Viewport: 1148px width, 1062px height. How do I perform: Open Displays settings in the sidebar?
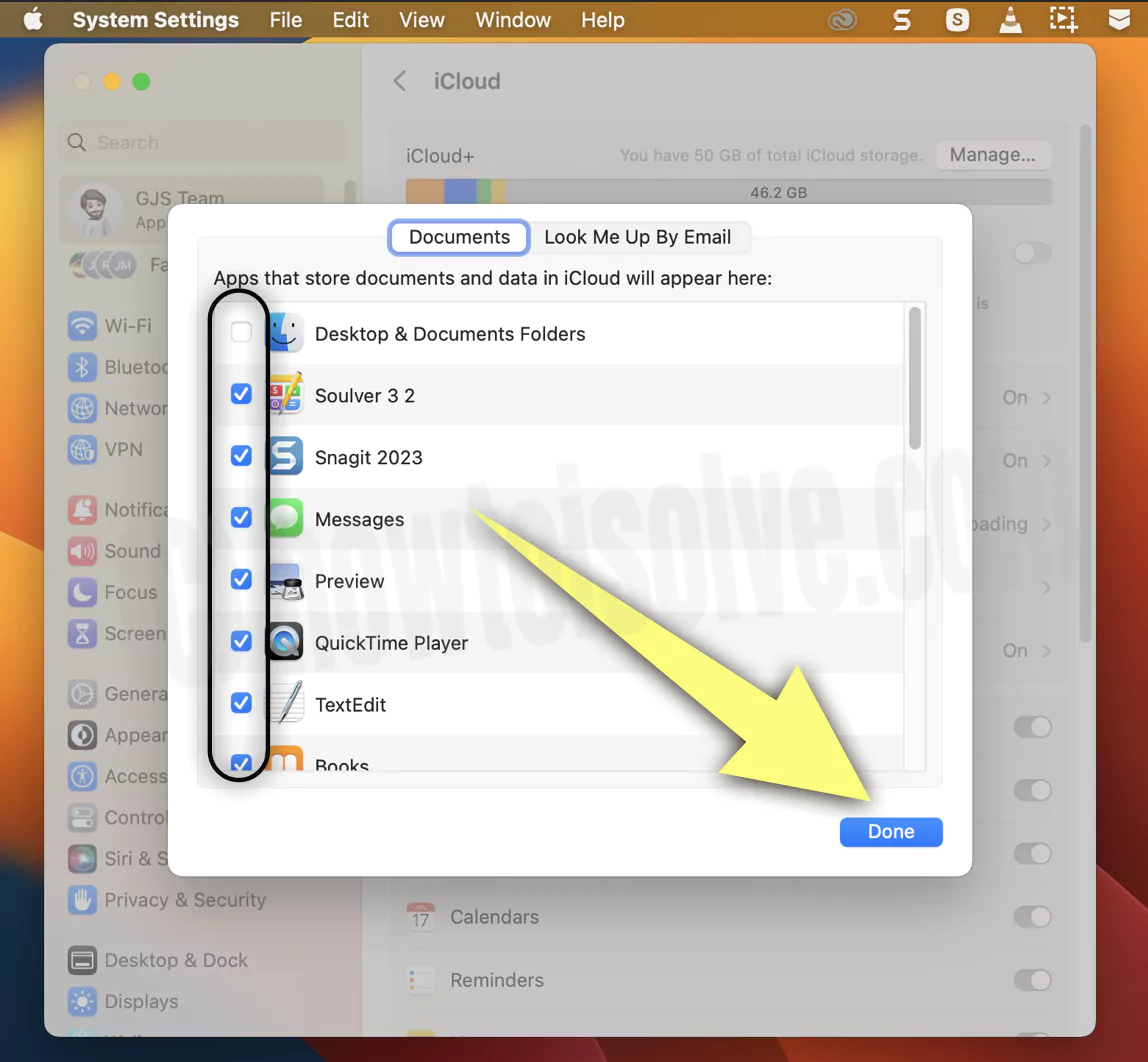123,1001
